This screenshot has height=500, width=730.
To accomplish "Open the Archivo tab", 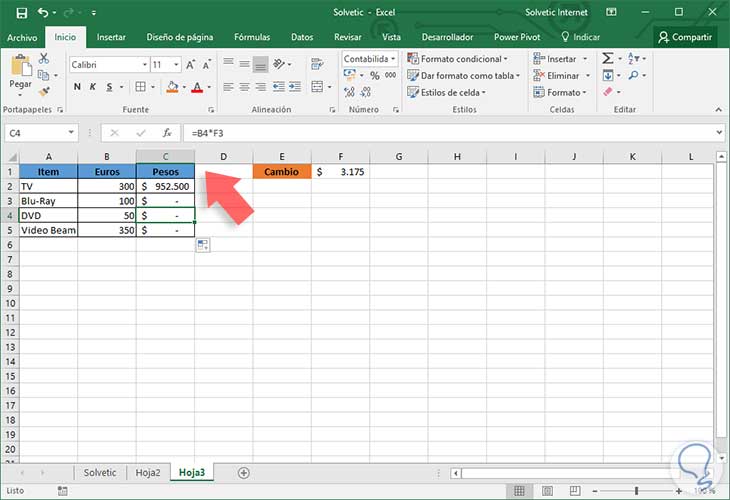I will [22, 37].
